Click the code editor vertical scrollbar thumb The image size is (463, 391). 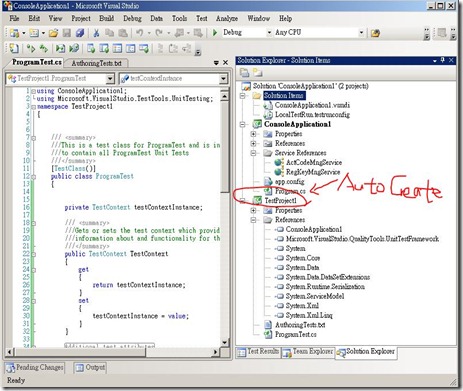225,147
